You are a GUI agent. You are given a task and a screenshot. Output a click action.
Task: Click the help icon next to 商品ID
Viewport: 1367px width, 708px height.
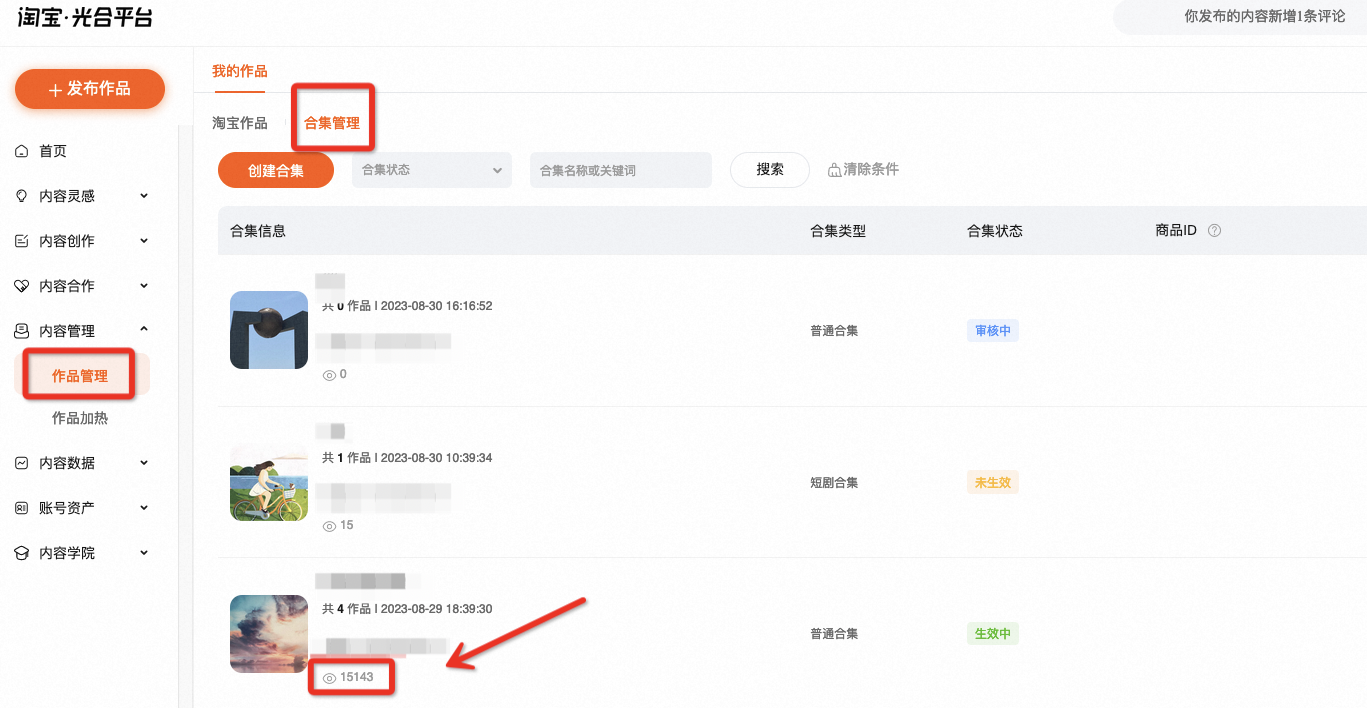(1215, 230)
